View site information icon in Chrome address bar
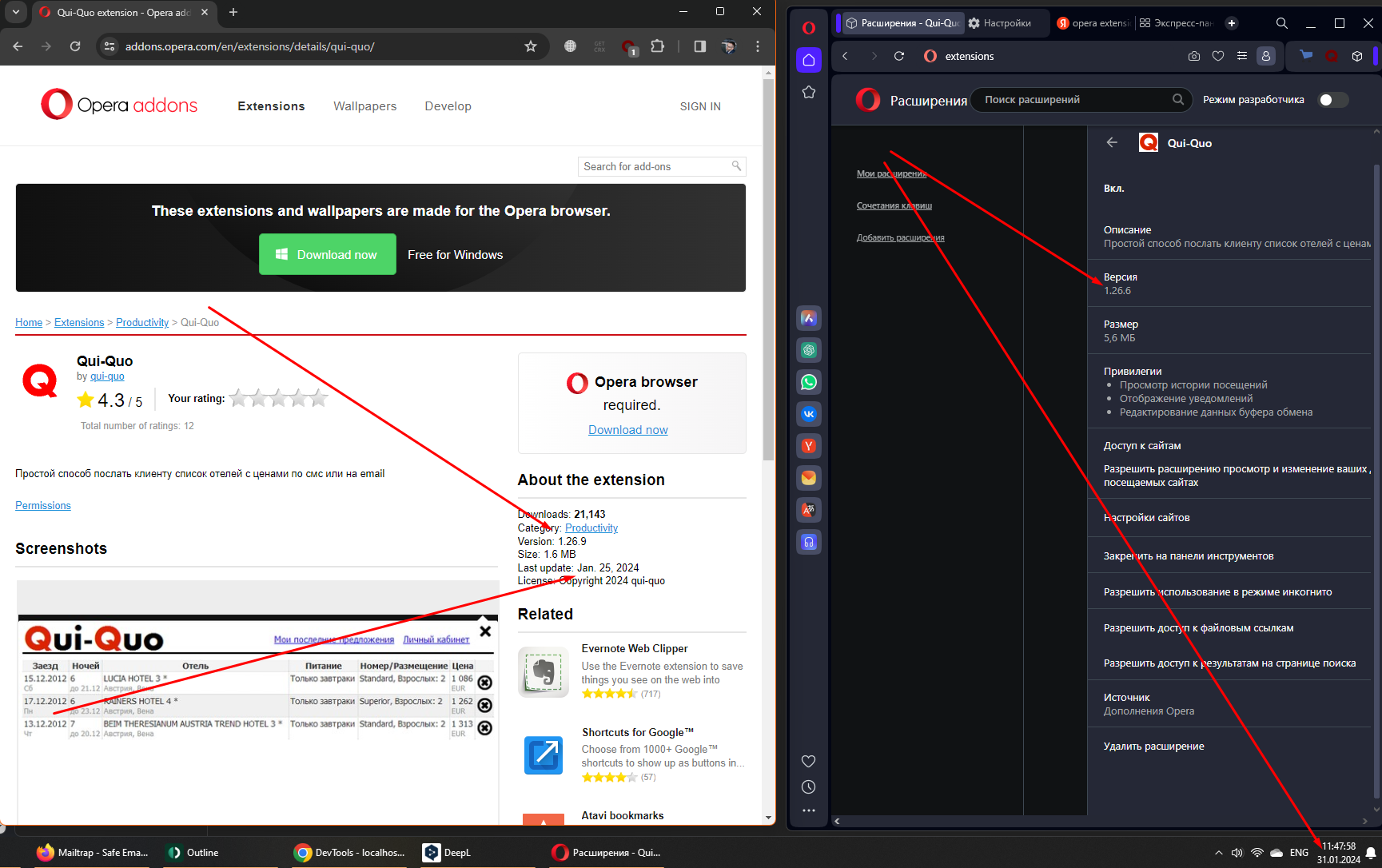The image size is (1382, 868). coord(110,46)
